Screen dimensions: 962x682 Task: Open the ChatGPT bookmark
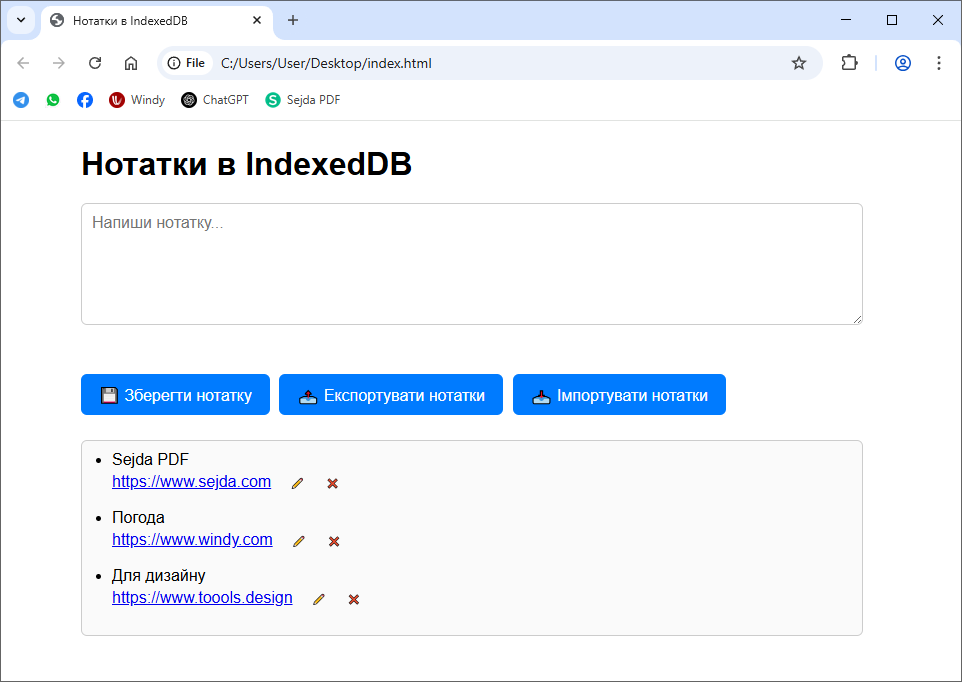pos(215,100)
